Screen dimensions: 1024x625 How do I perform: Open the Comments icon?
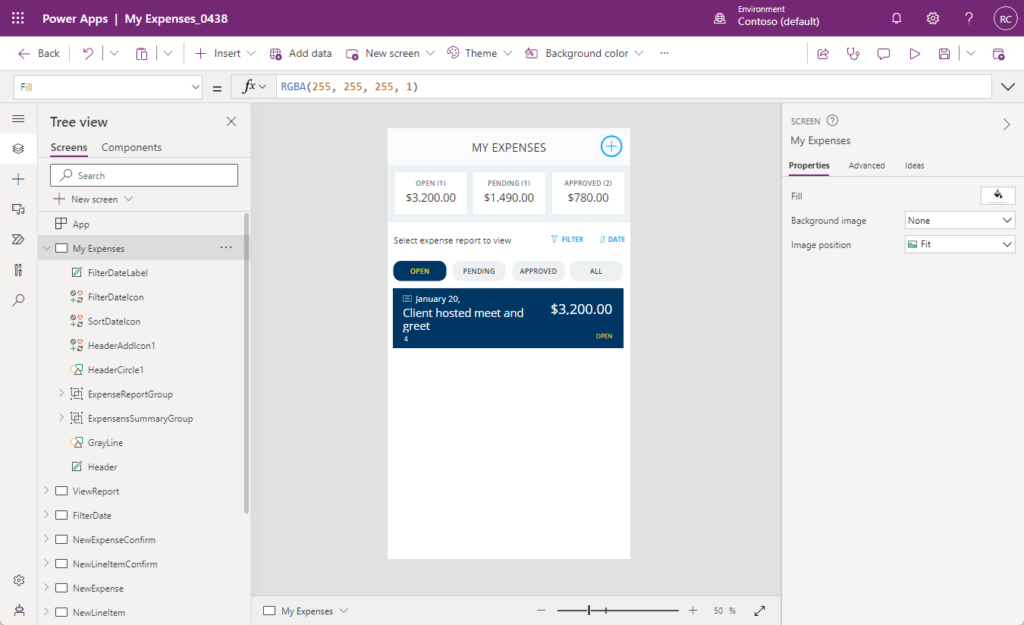(884, 54)
